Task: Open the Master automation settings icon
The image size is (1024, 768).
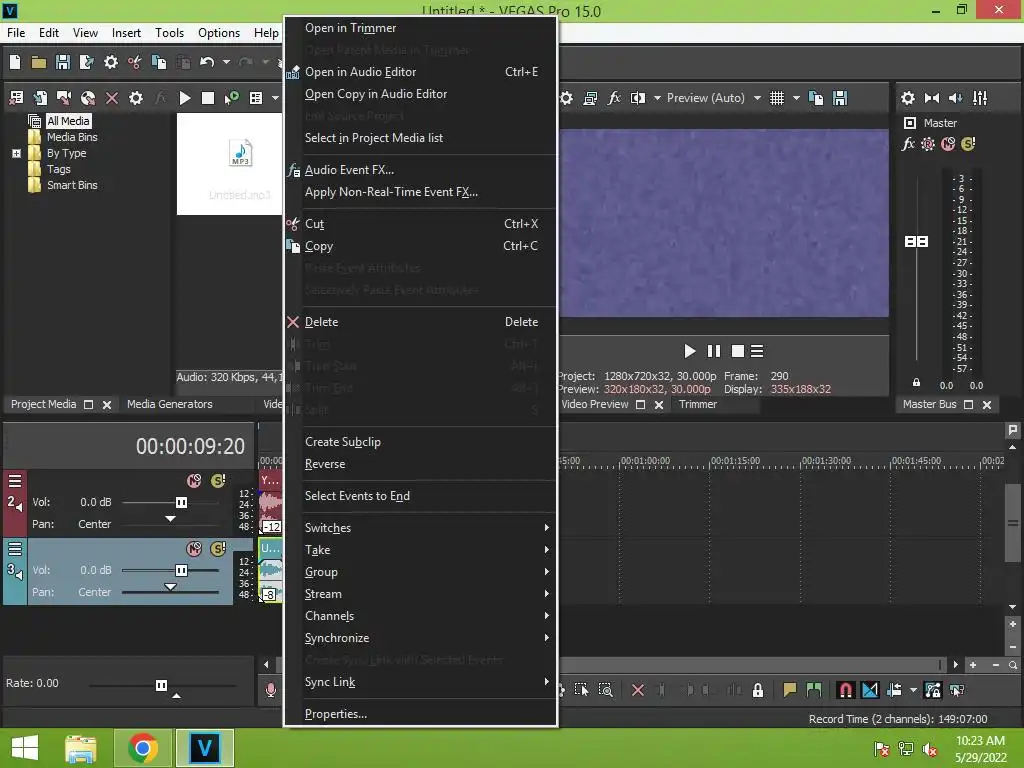Action: (928, 144)
